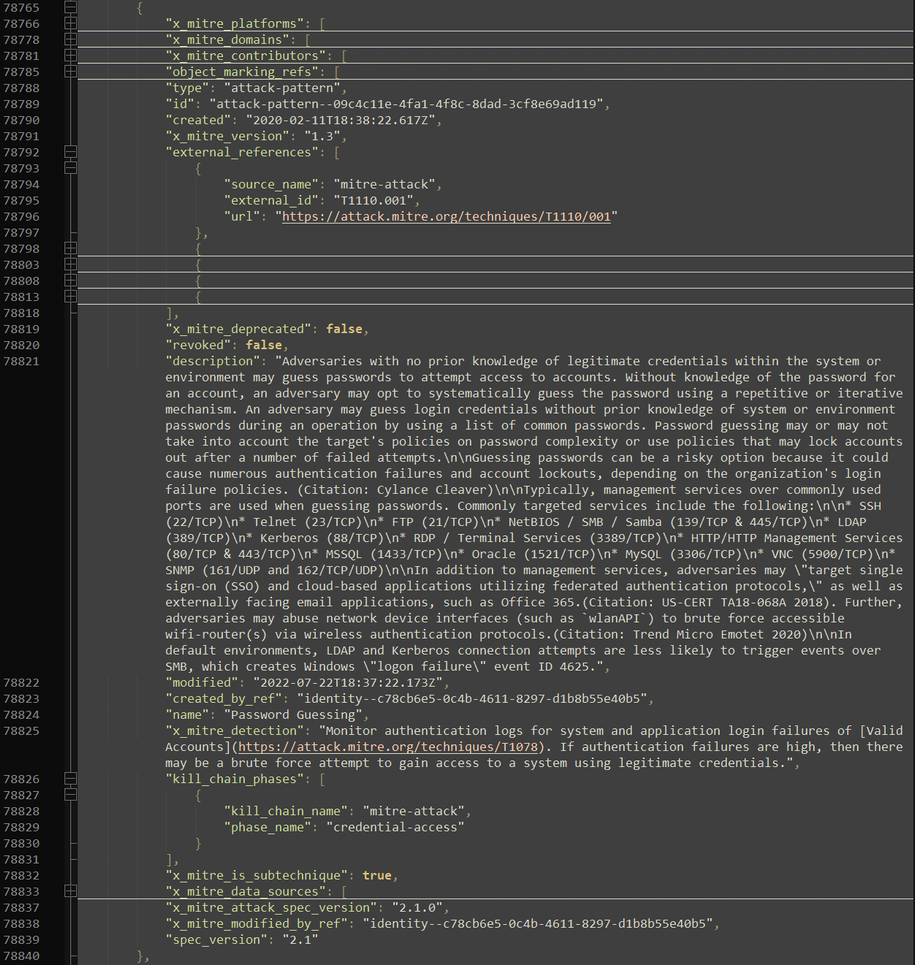The height and width of the screenshot is (965, 915).
Task: Click the true value of x_mitre_is_subtechnique
Action: pyautogui.click(x=378, y=875)
